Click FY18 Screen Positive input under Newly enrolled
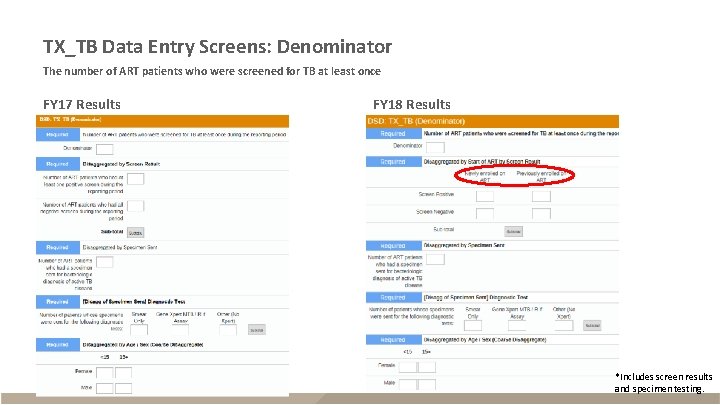Screen dimensions: 720x405 coord(485,197)
